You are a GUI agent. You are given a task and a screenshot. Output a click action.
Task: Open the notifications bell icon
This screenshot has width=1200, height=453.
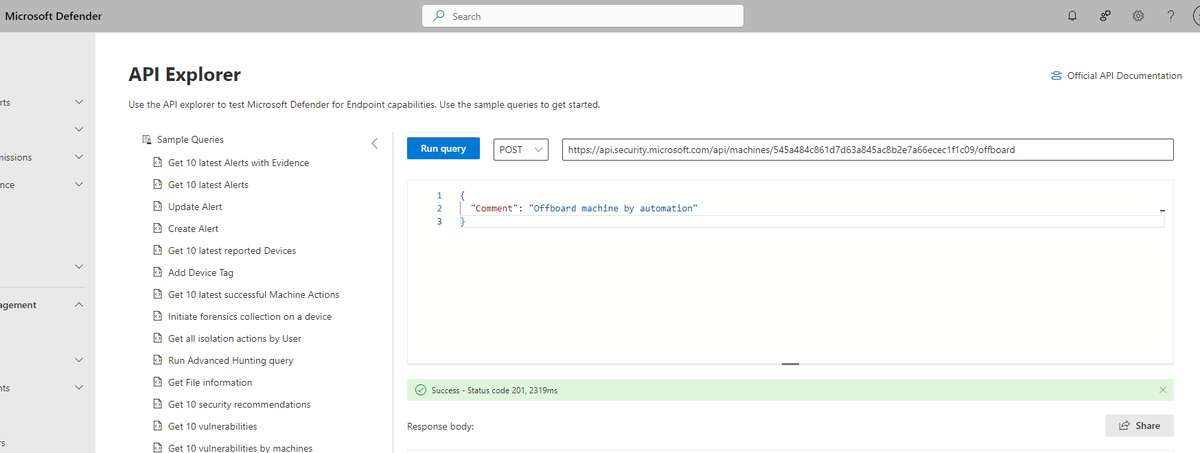tap(1071, 16)
